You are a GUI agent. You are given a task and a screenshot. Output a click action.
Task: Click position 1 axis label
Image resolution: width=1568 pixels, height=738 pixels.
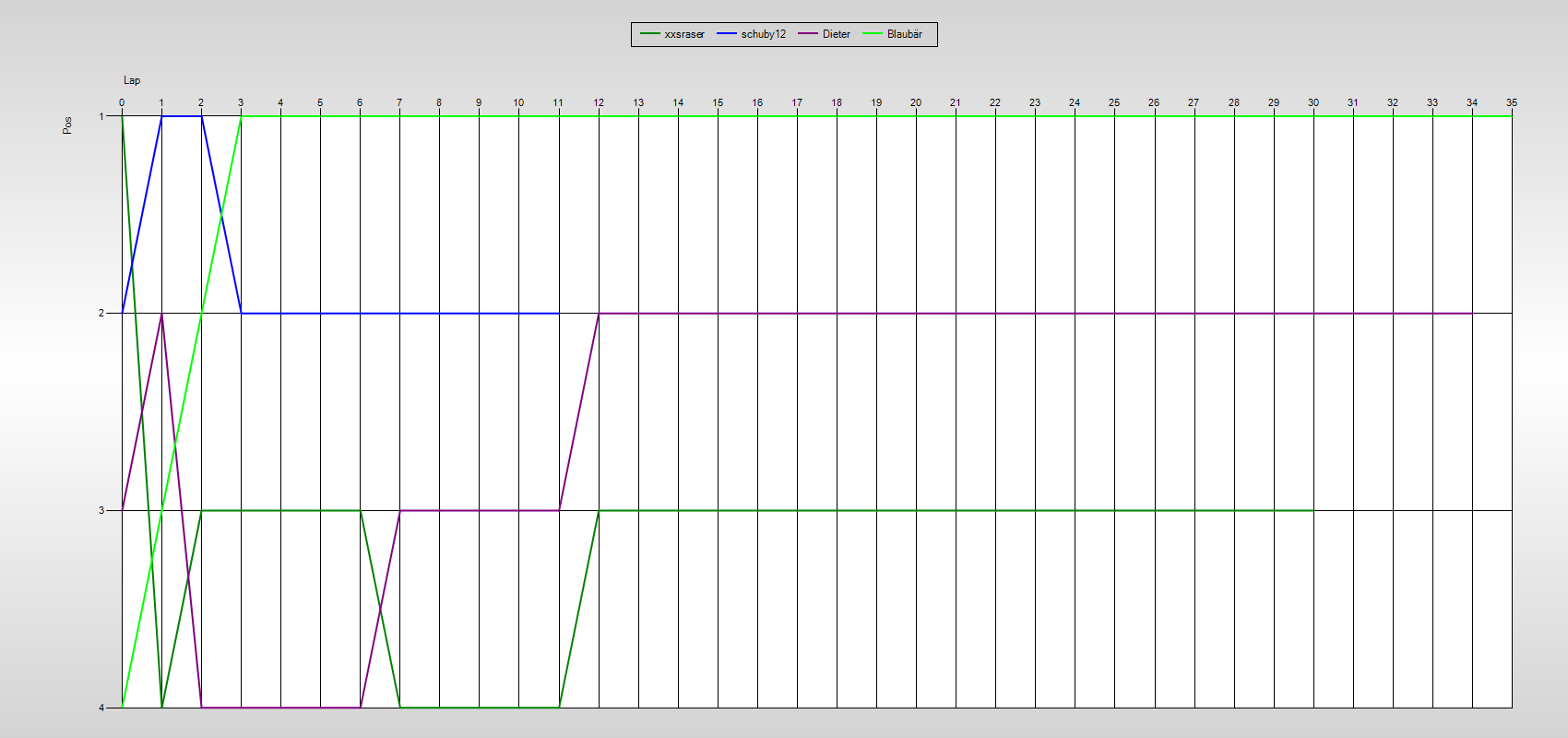(x=101, y=116)
